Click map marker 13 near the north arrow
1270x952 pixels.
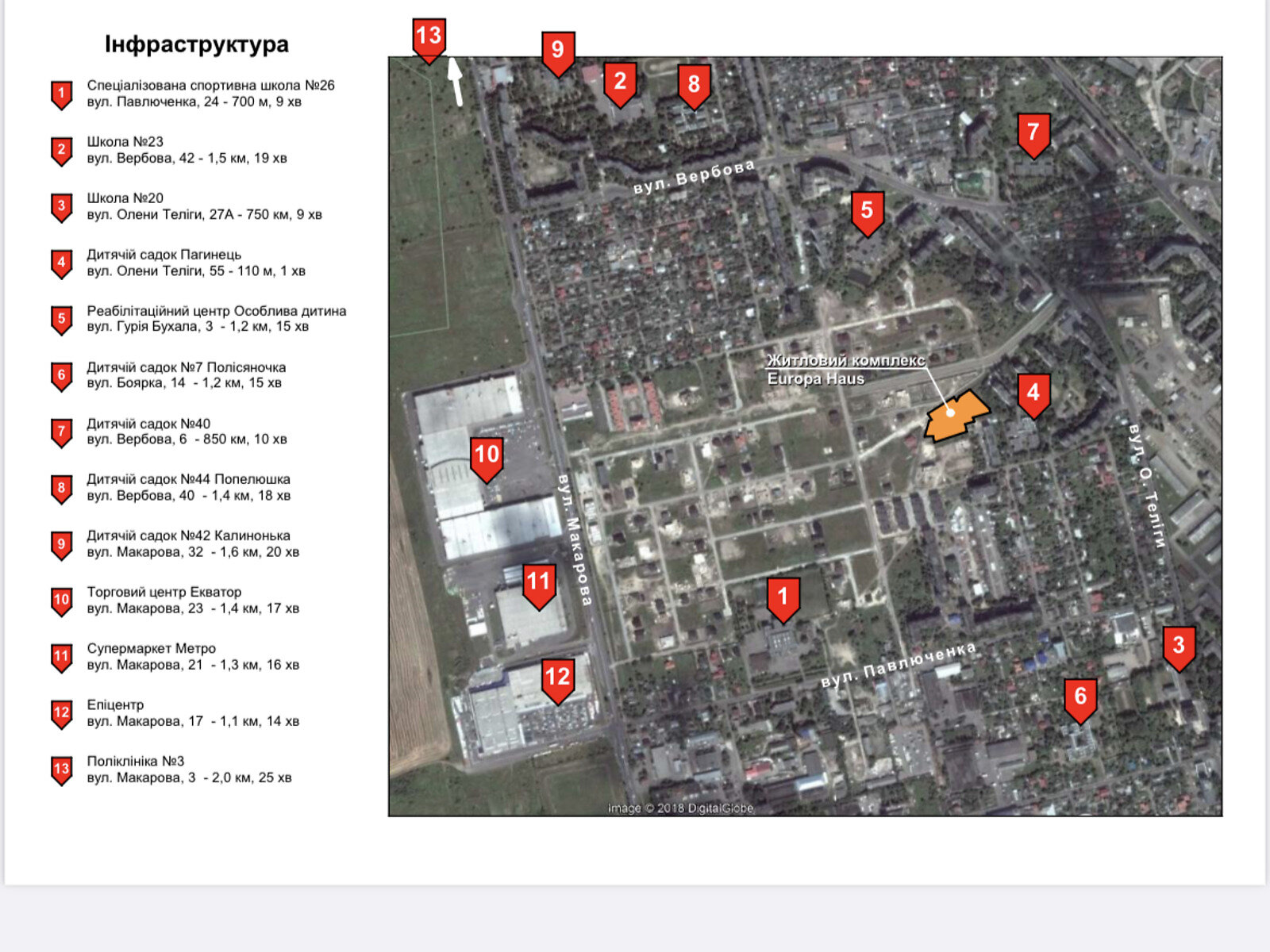tap(429, 40)
